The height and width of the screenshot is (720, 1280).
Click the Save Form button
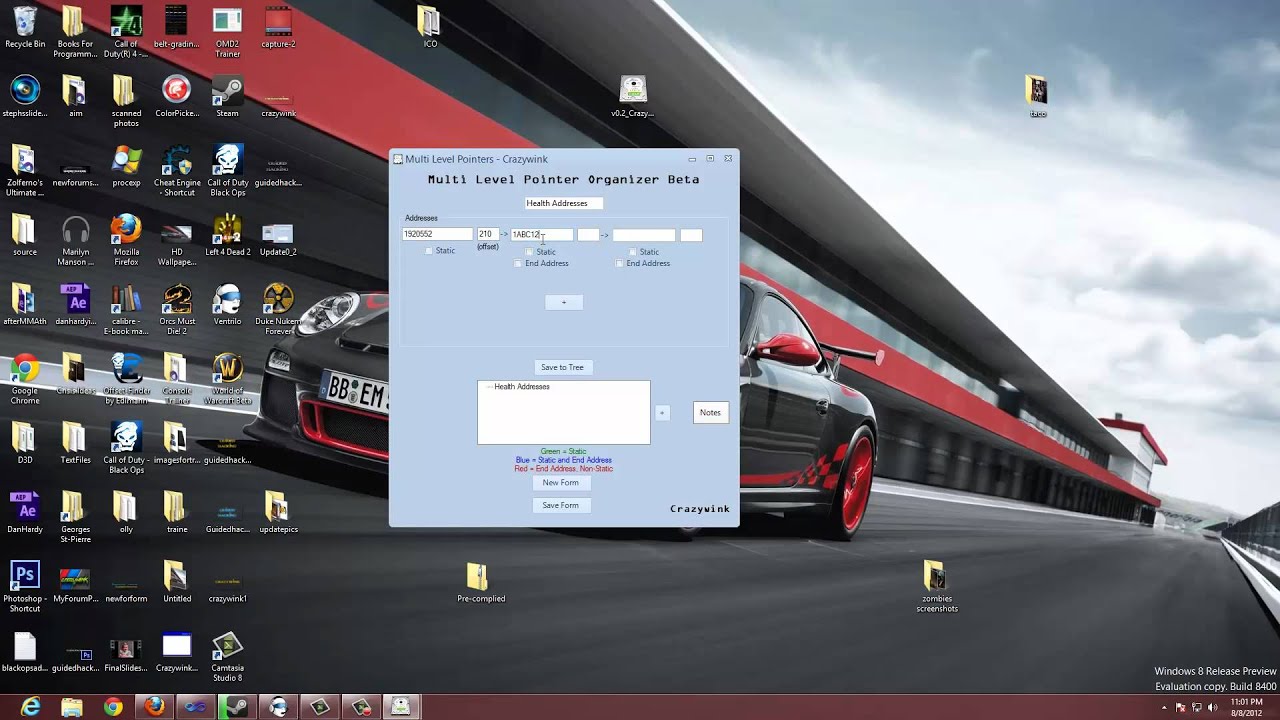[560, 505]
